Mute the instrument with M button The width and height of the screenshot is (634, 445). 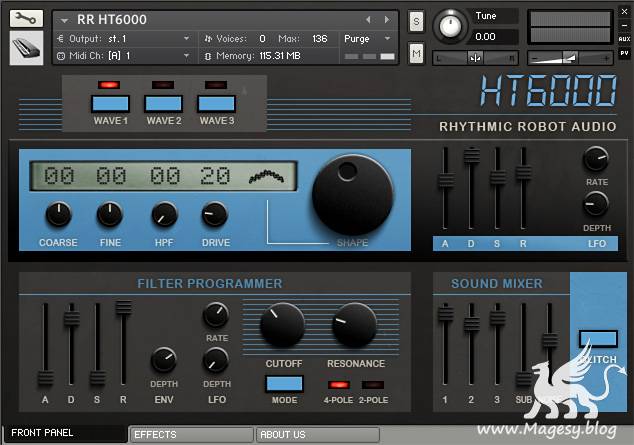point(416,53)
